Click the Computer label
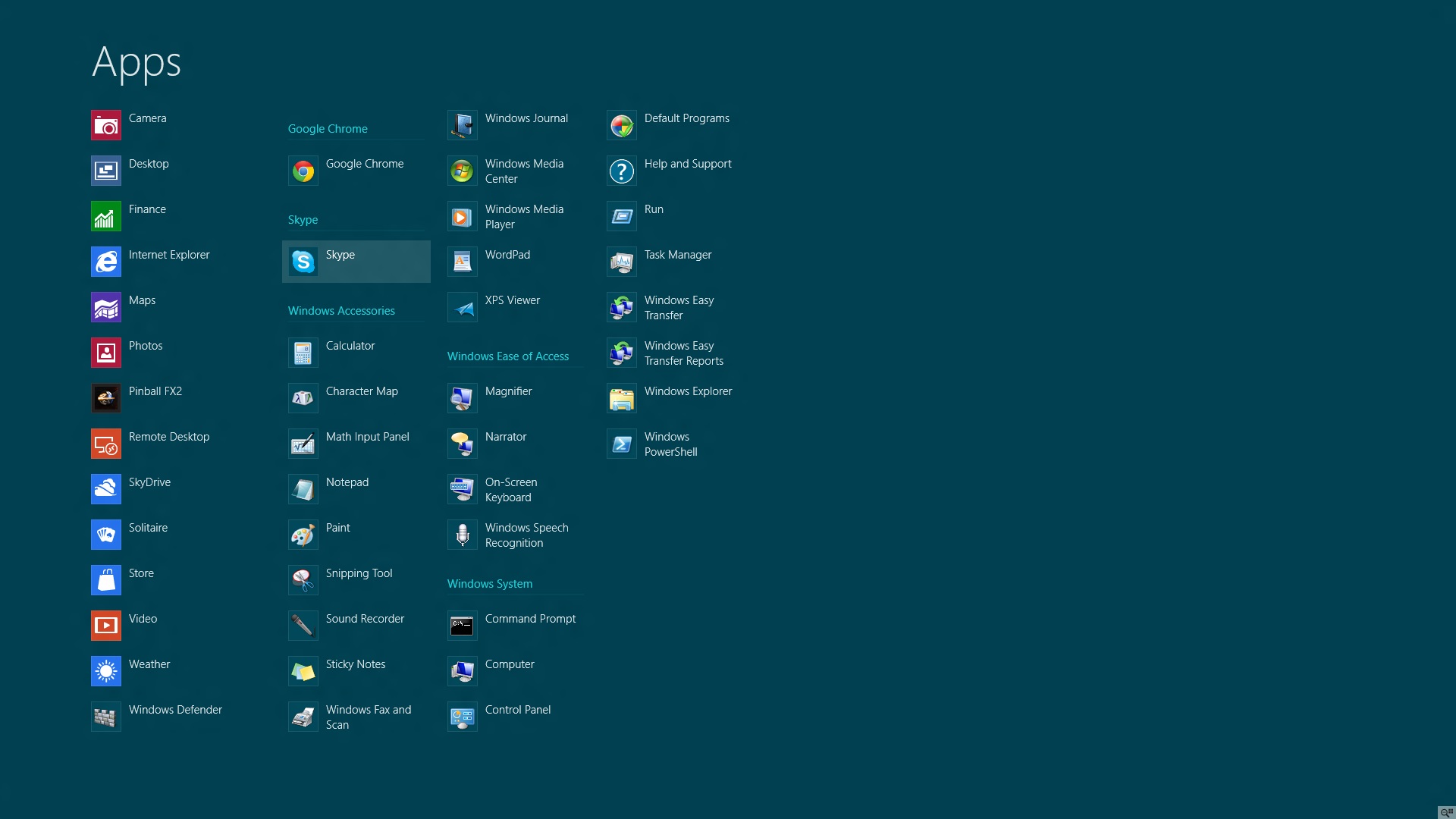The width and height of the screenshot is (1456, 819). coord(510,664)
